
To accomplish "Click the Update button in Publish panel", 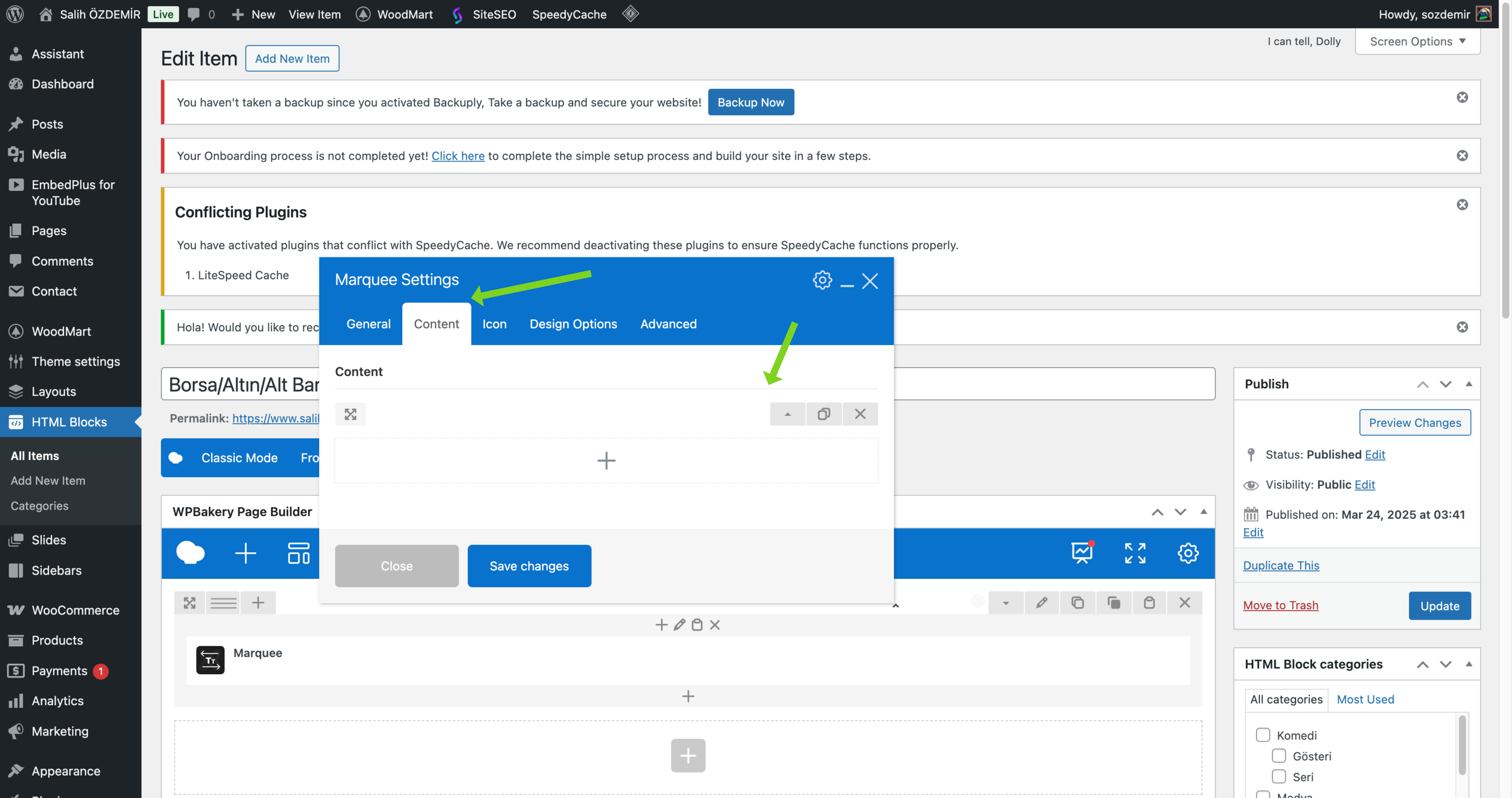I will 1439,606.
